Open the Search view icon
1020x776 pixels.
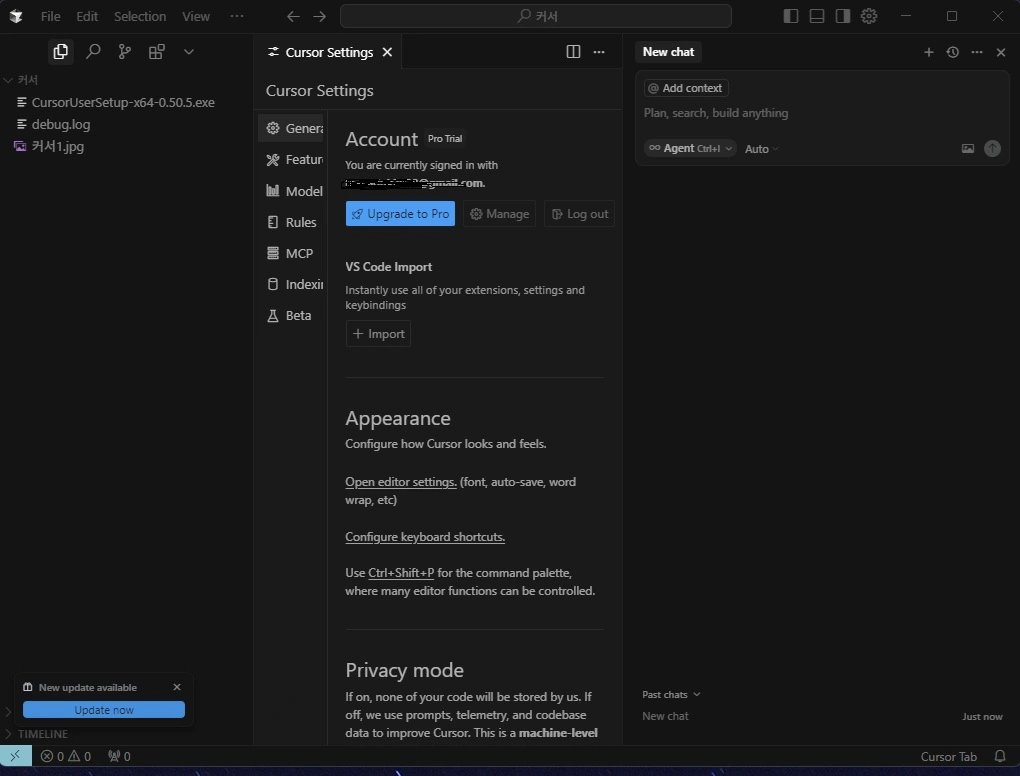(93, 51)
